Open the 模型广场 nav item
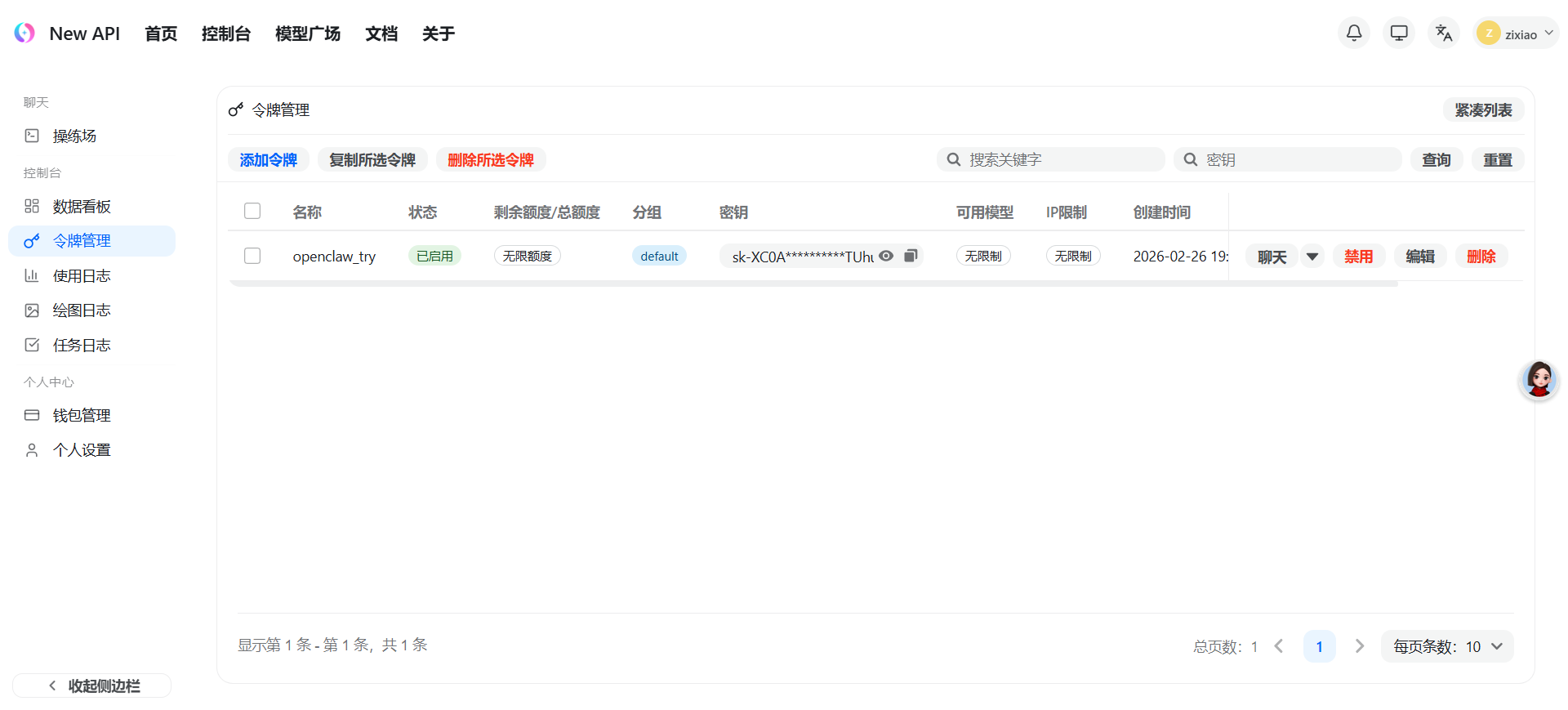The image size is (1568, 710). 307,33
